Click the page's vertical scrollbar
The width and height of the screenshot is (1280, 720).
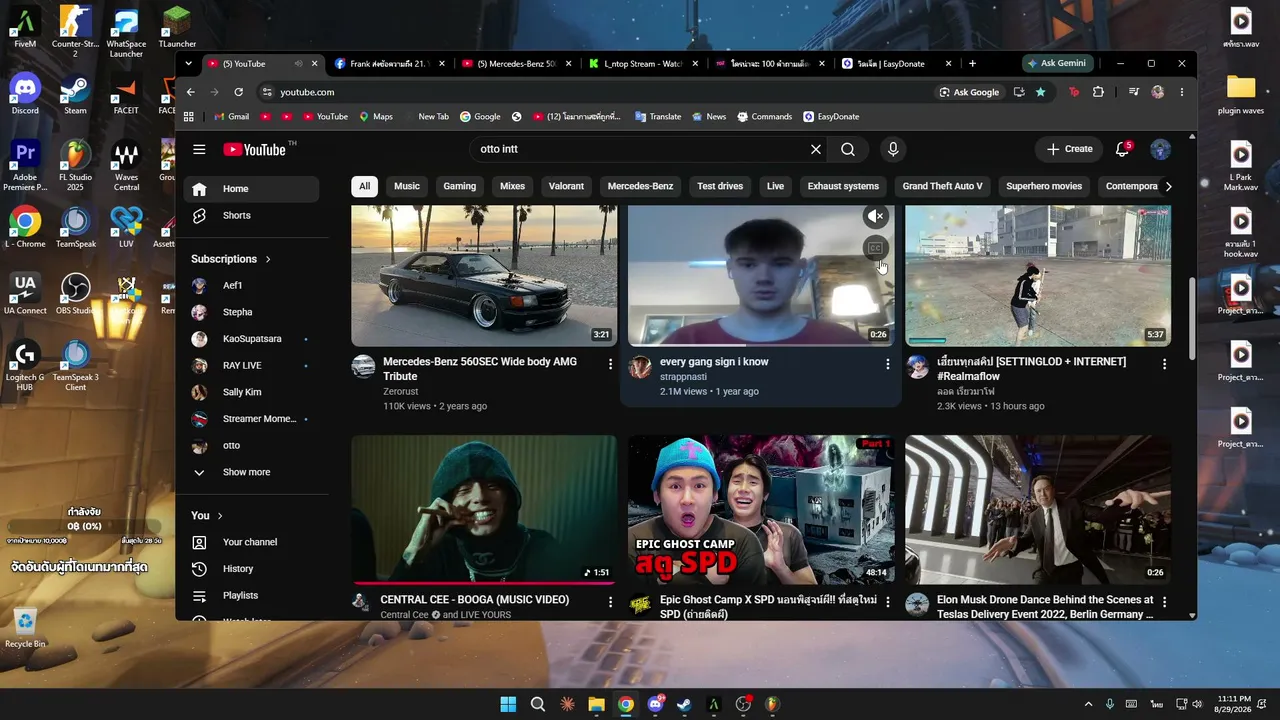pyautogui.click(x=1191, y=320)
